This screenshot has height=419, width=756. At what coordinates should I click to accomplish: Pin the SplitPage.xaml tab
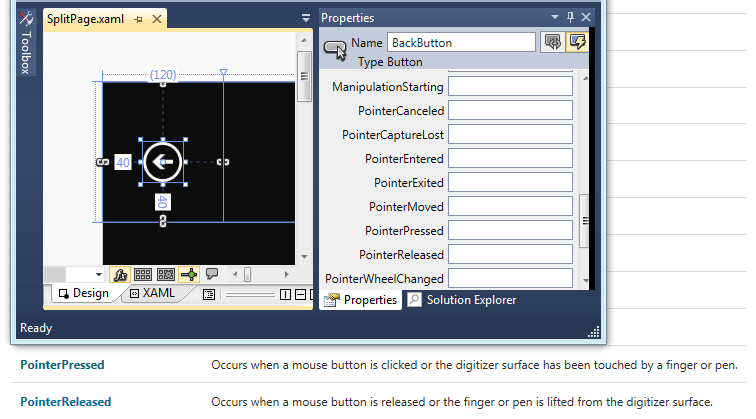pyautogui.click(x=139, y=19)
